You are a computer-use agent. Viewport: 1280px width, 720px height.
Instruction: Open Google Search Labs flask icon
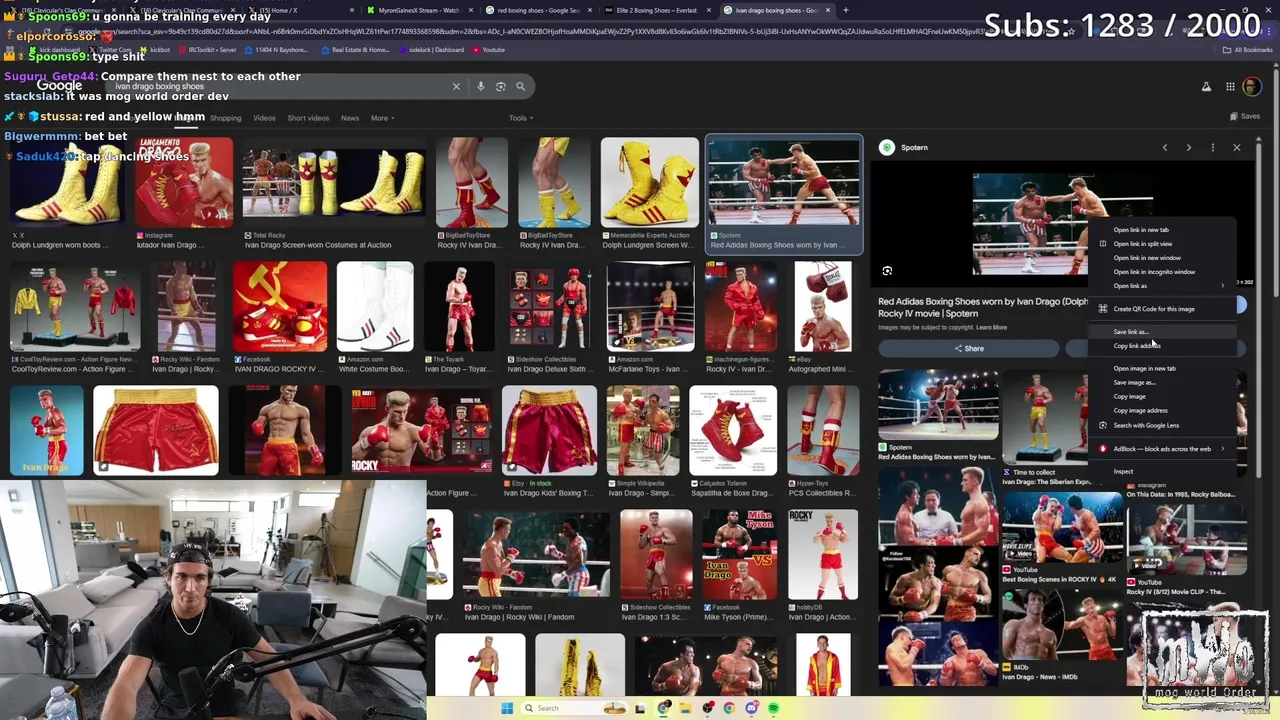(1206, 87)
